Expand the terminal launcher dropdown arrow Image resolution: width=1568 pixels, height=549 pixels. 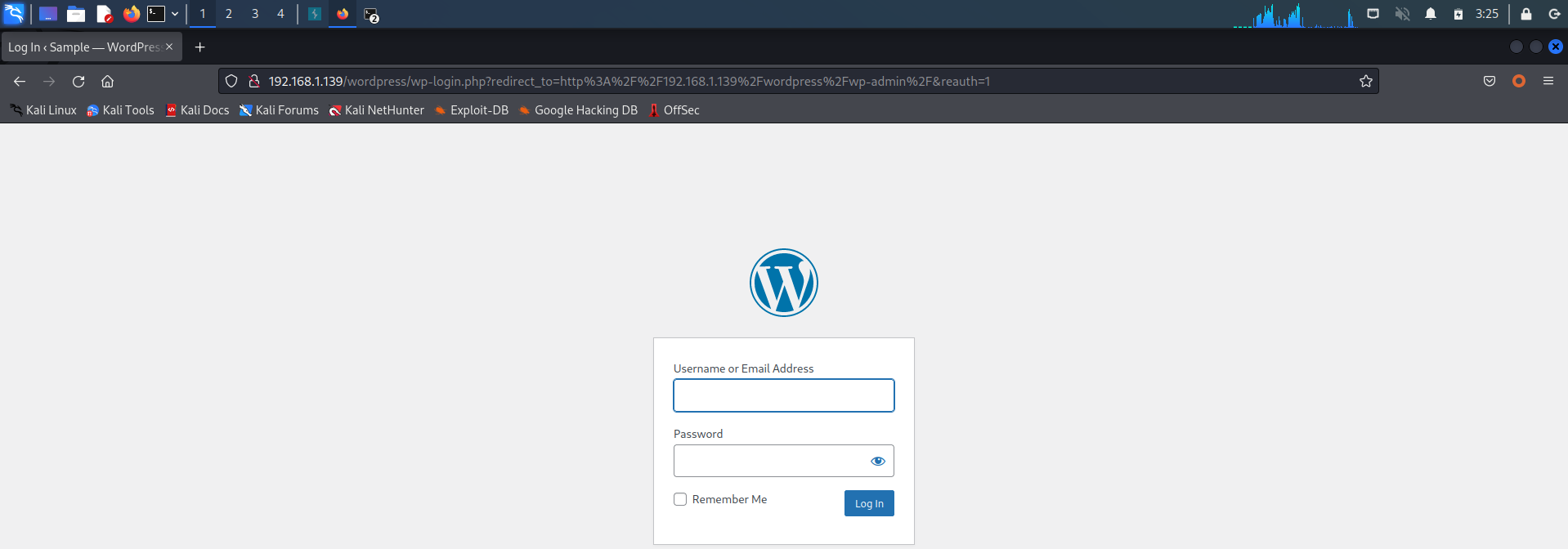pyautogui.click(x=175, y=14)
